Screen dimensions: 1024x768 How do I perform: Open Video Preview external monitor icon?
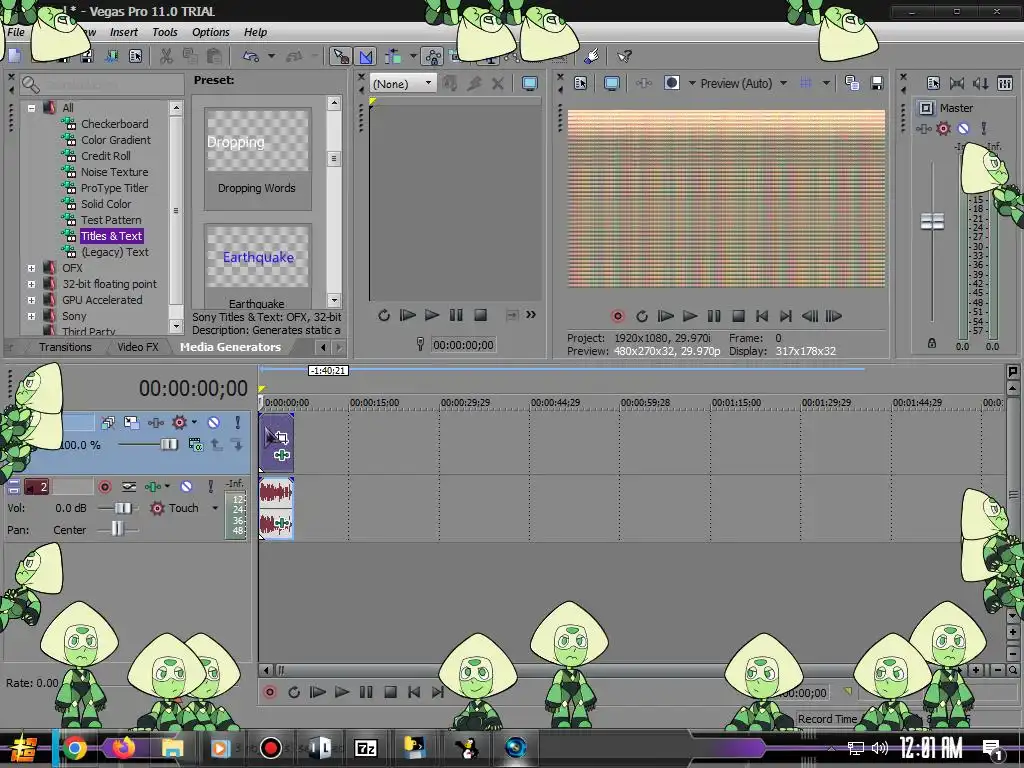[611, 84]
